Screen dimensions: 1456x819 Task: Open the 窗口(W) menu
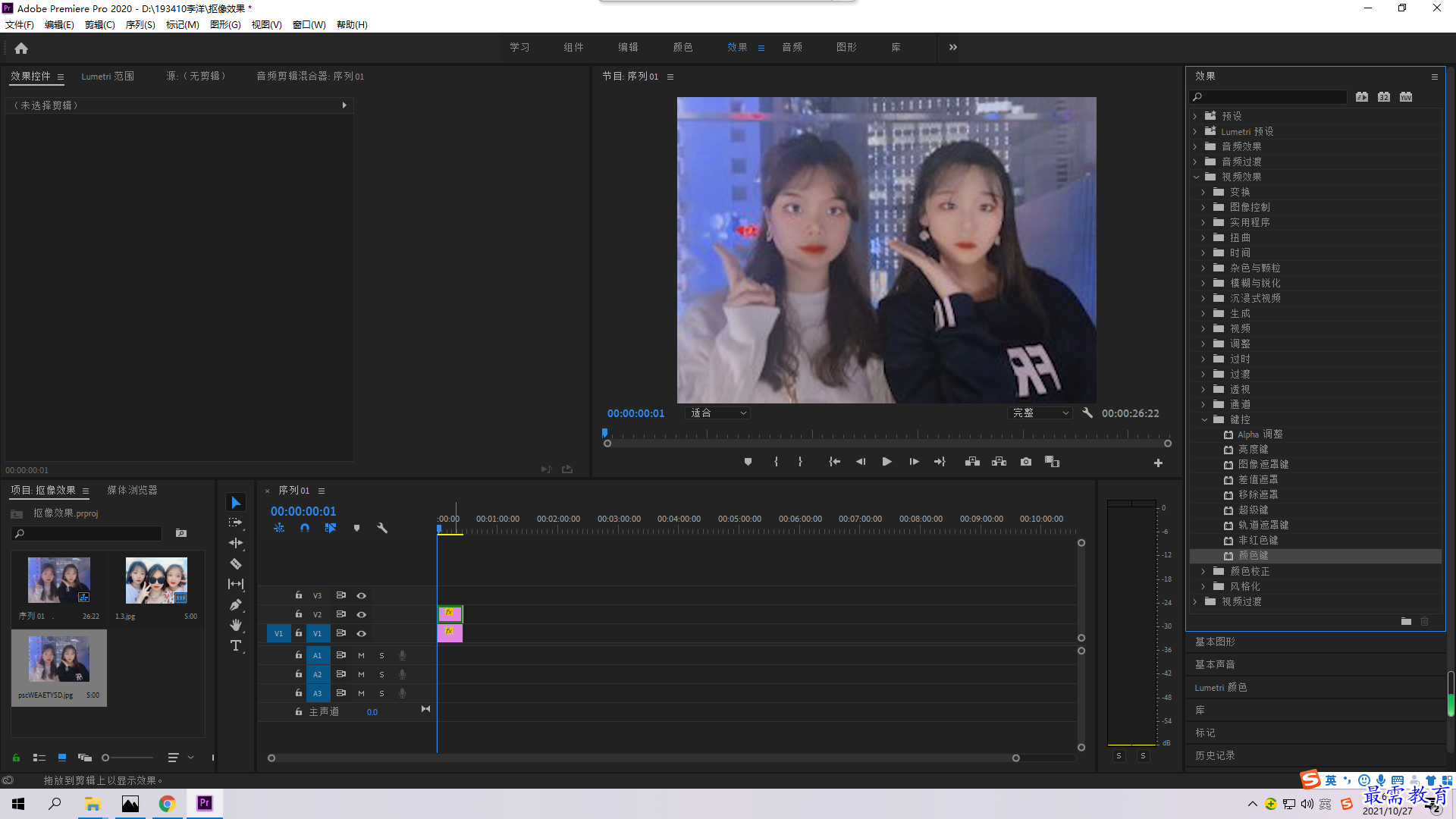[x=309, y=24]
